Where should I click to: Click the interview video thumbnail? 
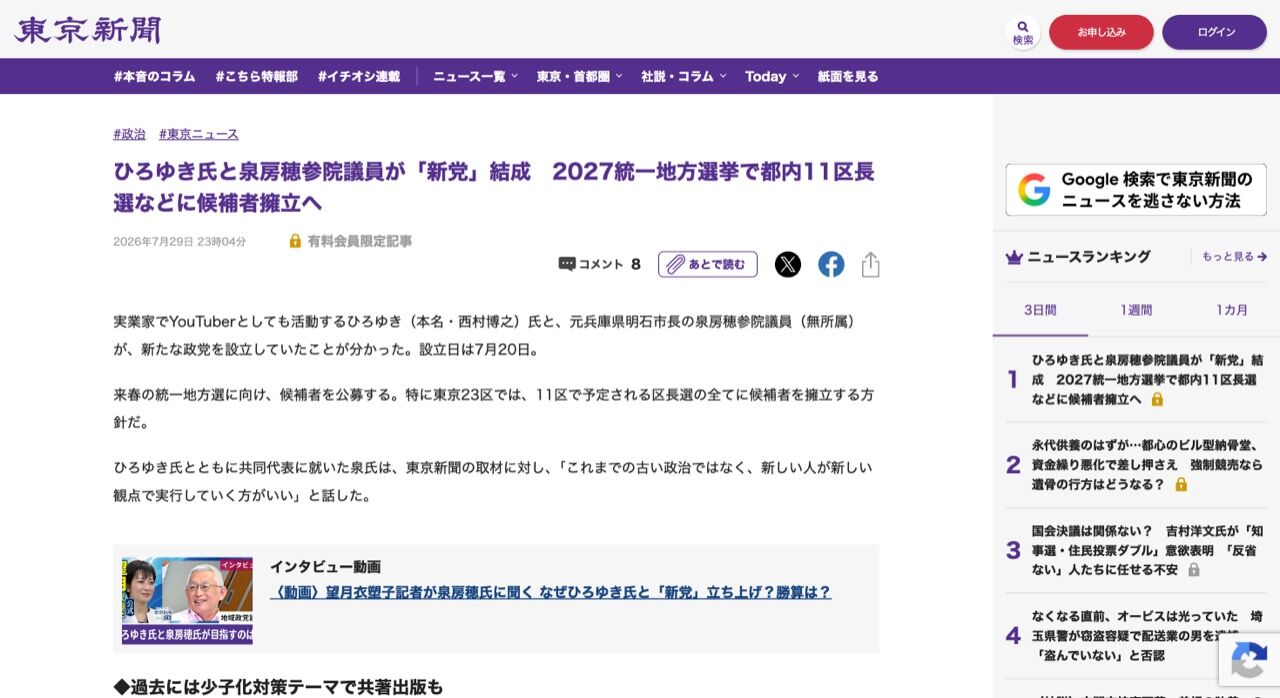187,600
